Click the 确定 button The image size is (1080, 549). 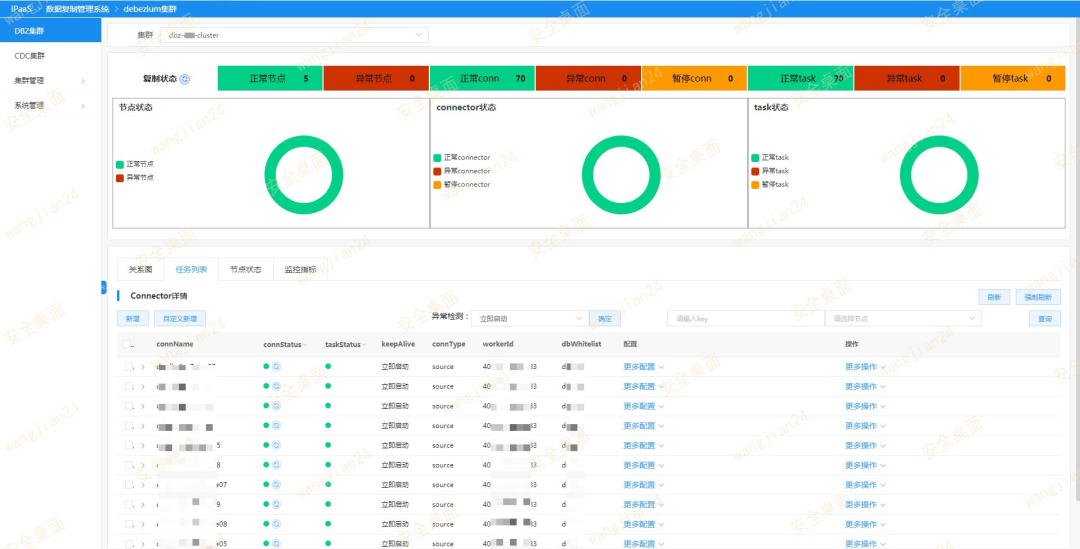point(605,319)
